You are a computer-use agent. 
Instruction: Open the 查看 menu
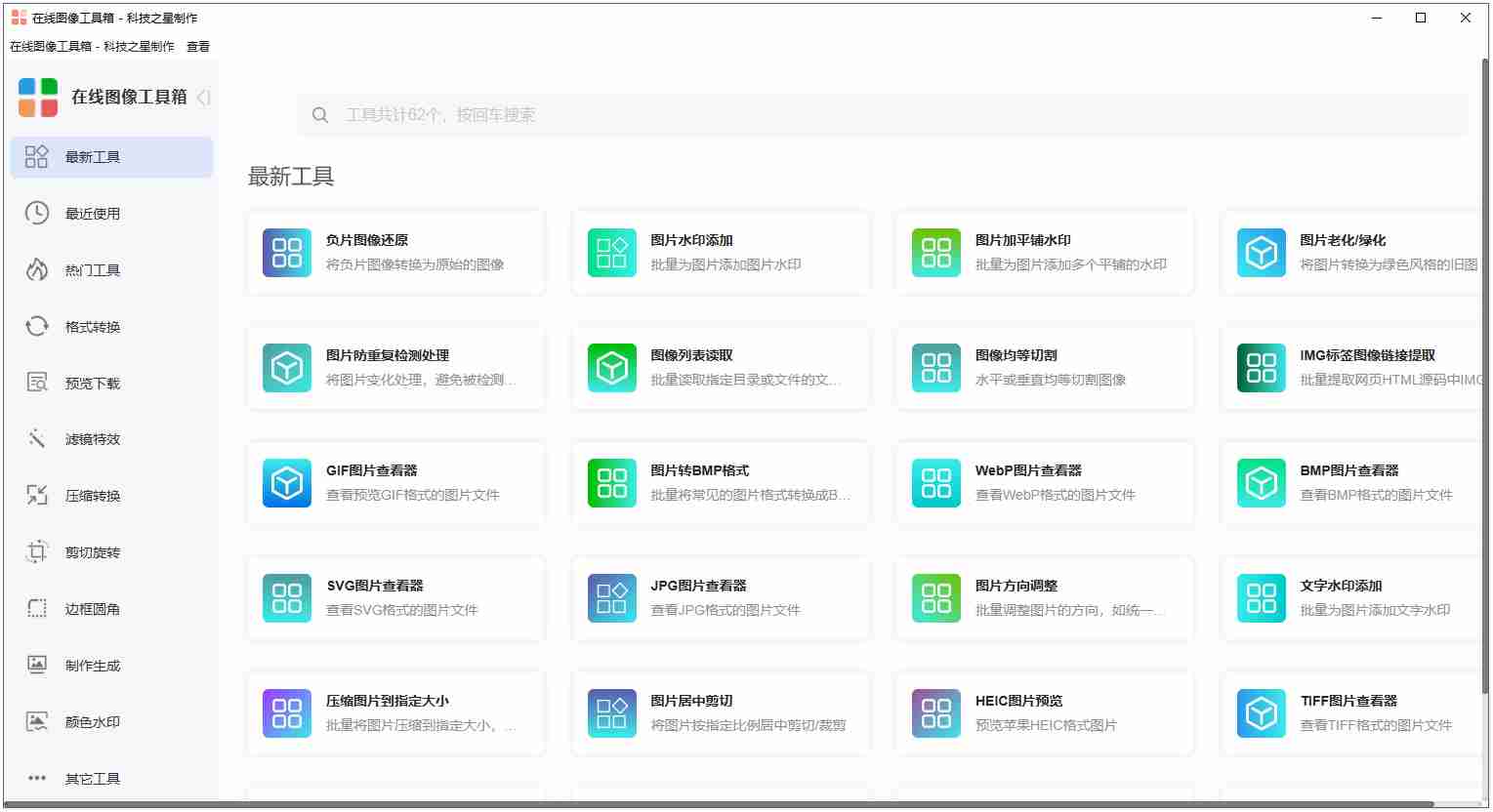click(x=198, y=46)
